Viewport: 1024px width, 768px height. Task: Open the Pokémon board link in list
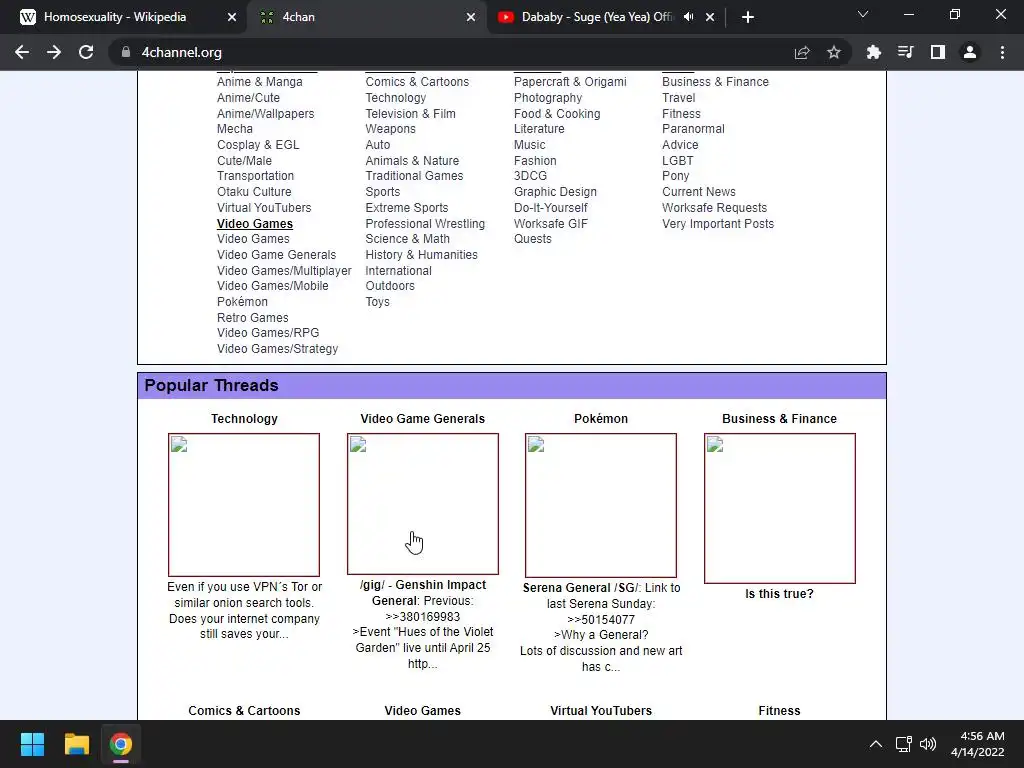242,302
